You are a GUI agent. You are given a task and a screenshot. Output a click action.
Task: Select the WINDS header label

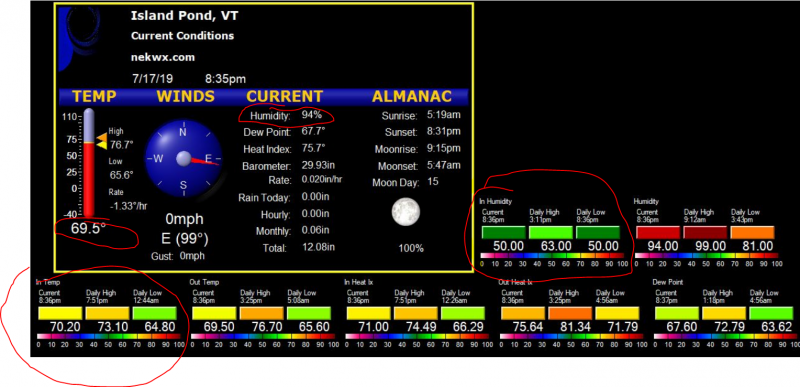tap(185, 96)
